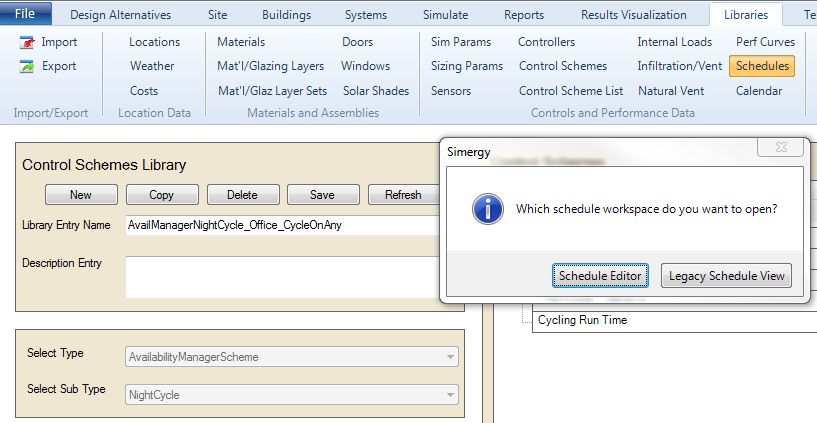Click the Import icon in the ribbon

27,42
